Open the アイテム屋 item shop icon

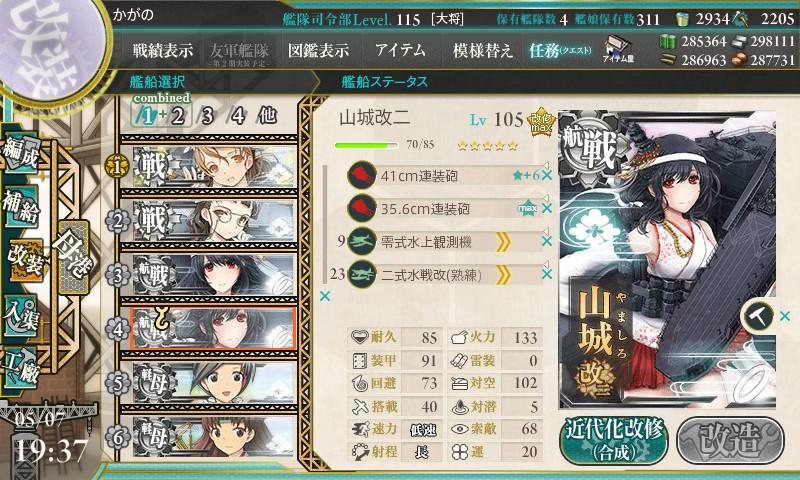pyautogui.click(x=617, y=50)
